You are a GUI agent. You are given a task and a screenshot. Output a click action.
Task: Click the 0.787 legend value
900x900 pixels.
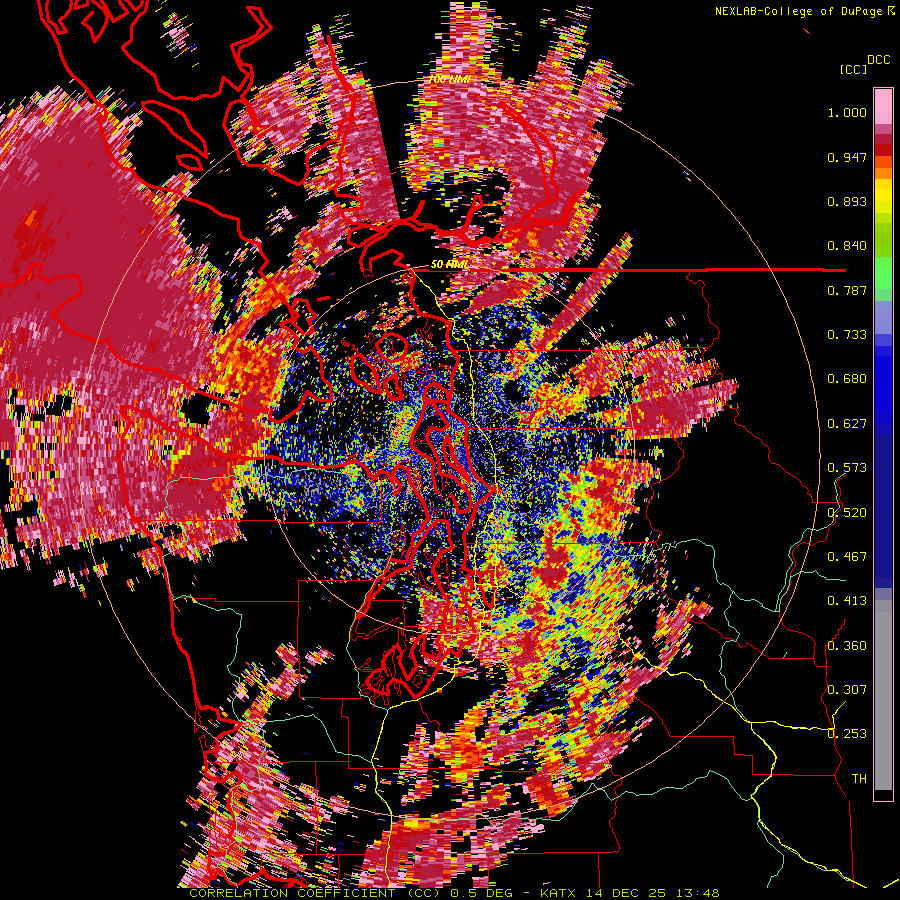pos(847,290)
